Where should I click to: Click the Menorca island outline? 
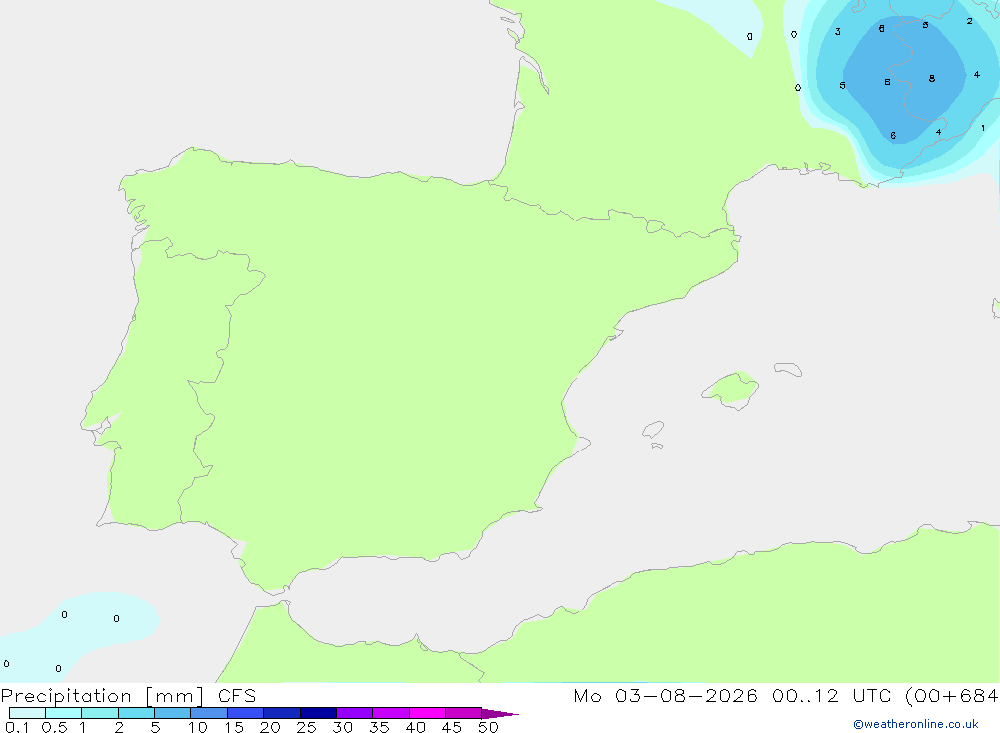(x=788, y=369)
